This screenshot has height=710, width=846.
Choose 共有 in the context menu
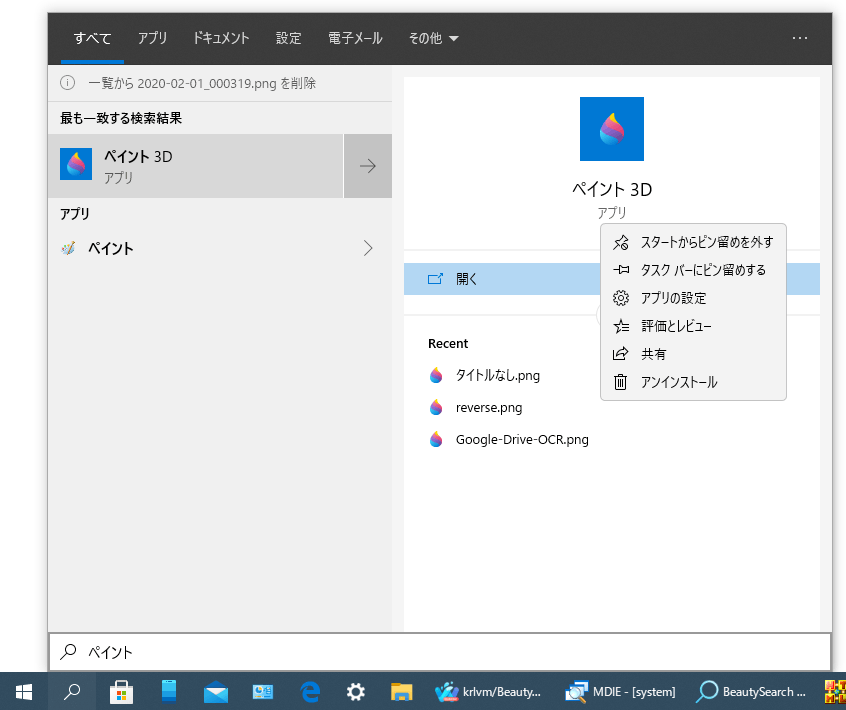pos(693,354)
